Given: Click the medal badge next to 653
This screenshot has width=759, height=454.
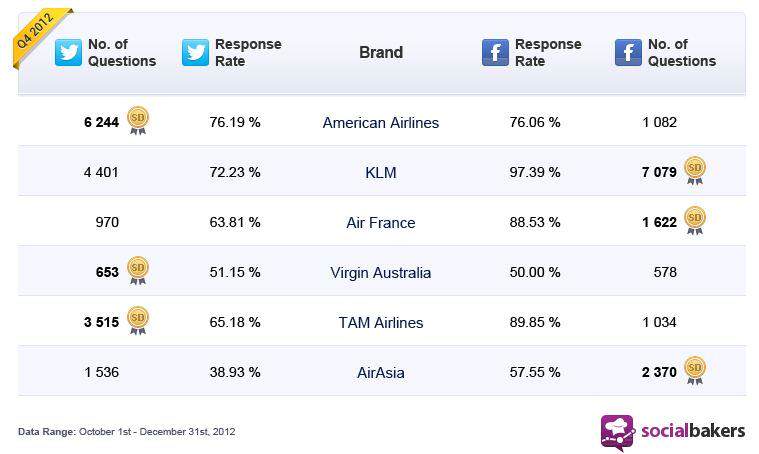Looking at the screenshot, I should [138, 271].
